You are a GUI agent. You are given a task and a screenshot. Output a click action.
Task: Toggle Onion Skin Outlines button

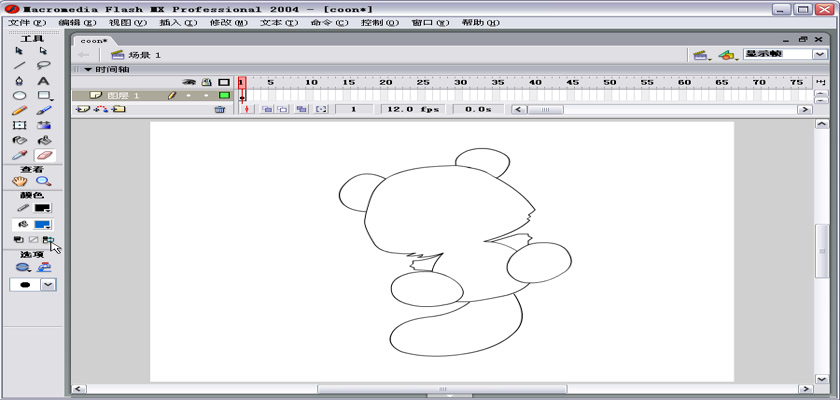282,109
